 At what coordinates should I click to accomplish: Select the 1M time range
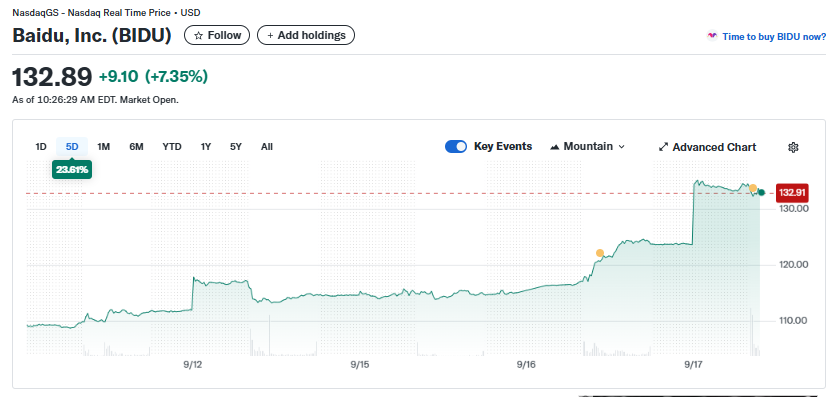coord(103,147)
